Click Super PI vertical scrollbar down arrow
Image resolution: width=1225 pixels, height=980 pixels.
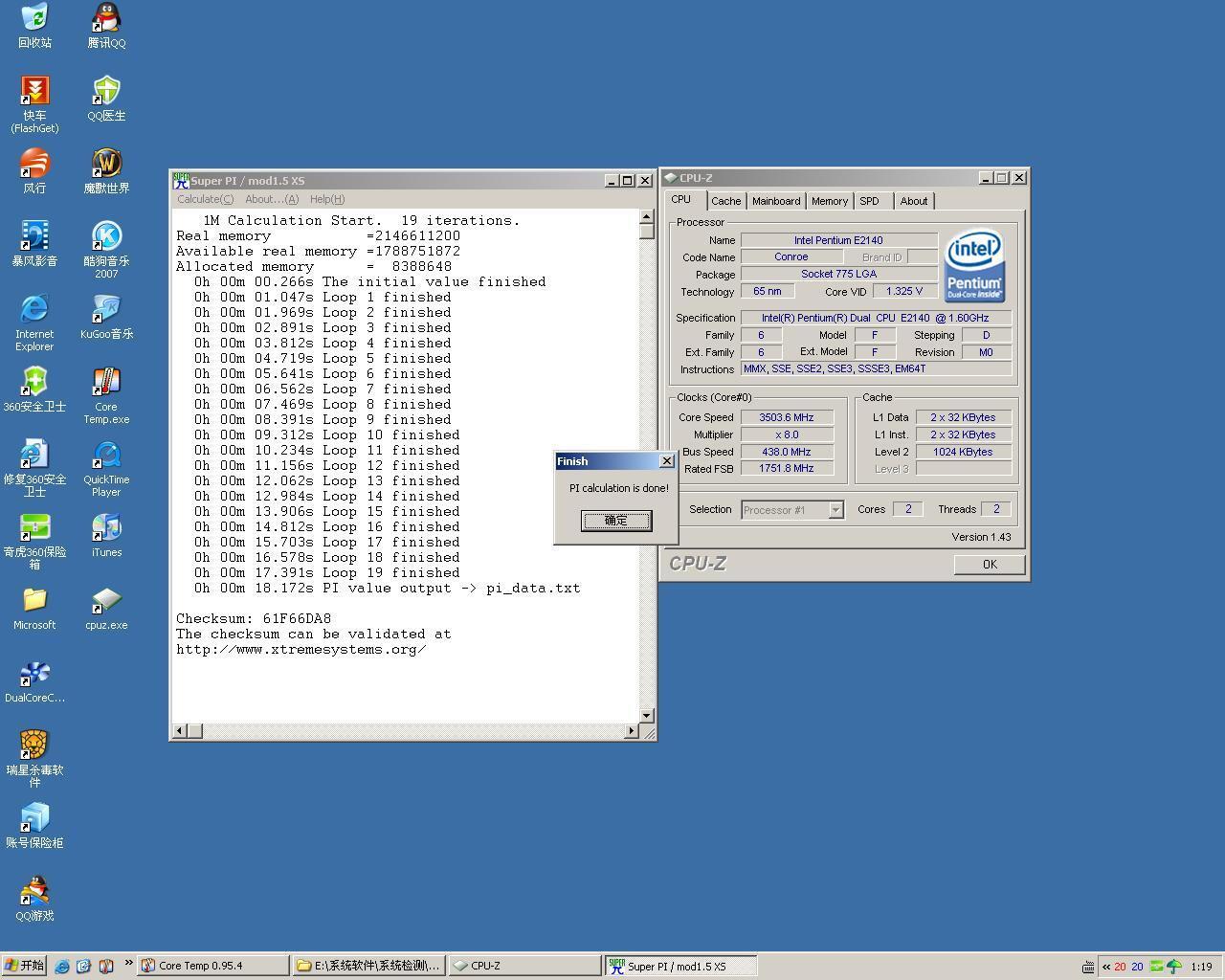[647, 715]
